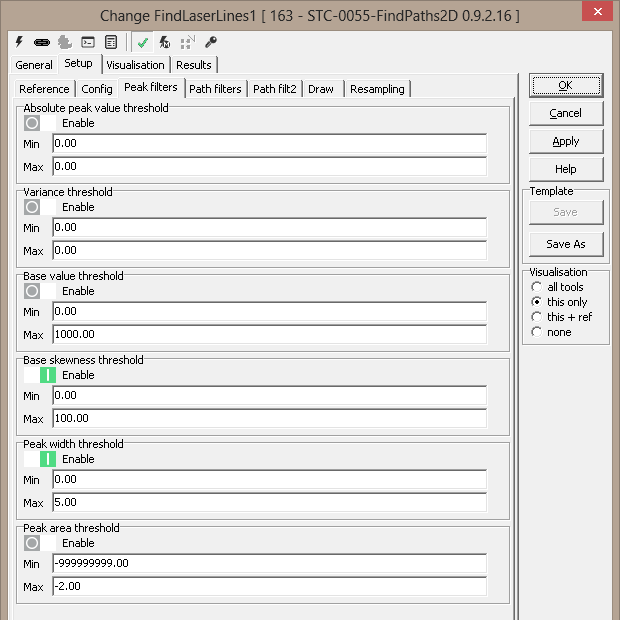
Task: Click the Peak area threshold Max field
Action: click(x=268, y=586)
